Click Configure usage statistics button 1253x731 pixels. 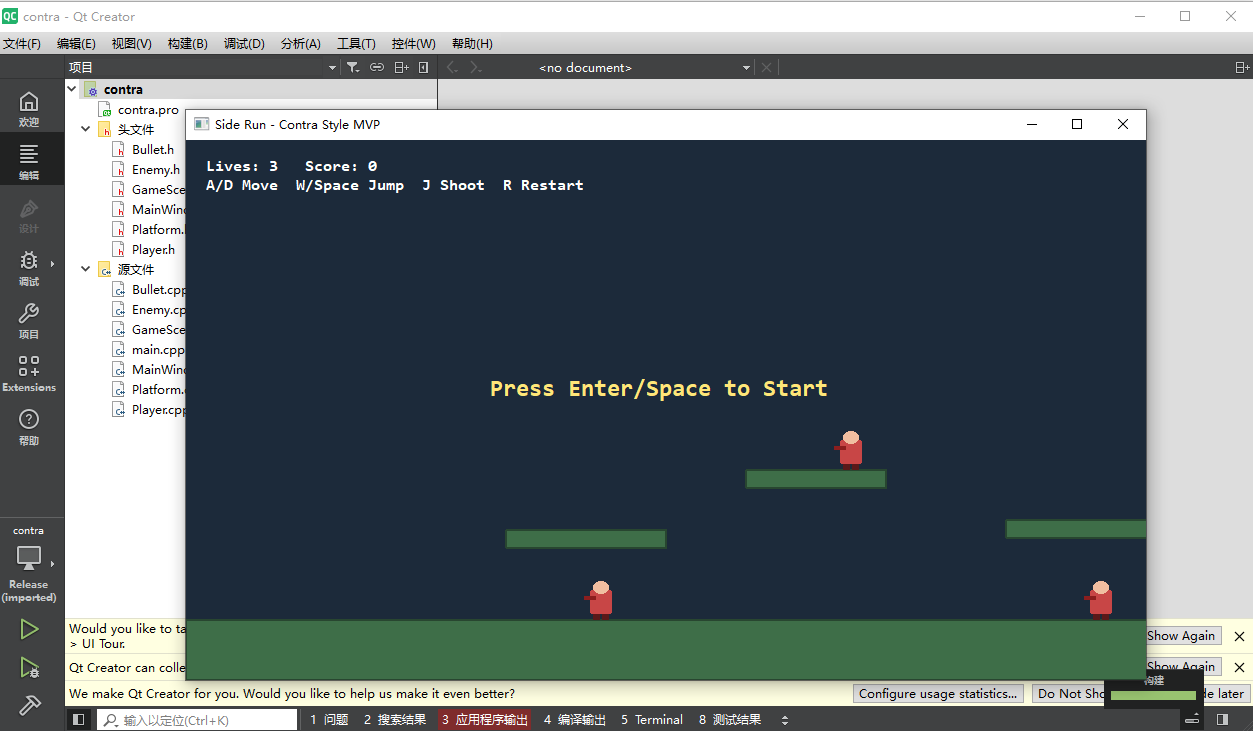coord(938,693)
